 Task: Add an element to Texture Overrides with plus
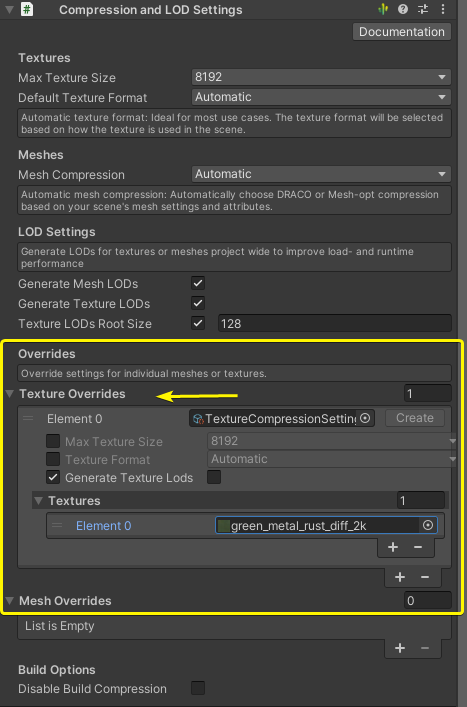pyautogui.click(x=400, y=577)
